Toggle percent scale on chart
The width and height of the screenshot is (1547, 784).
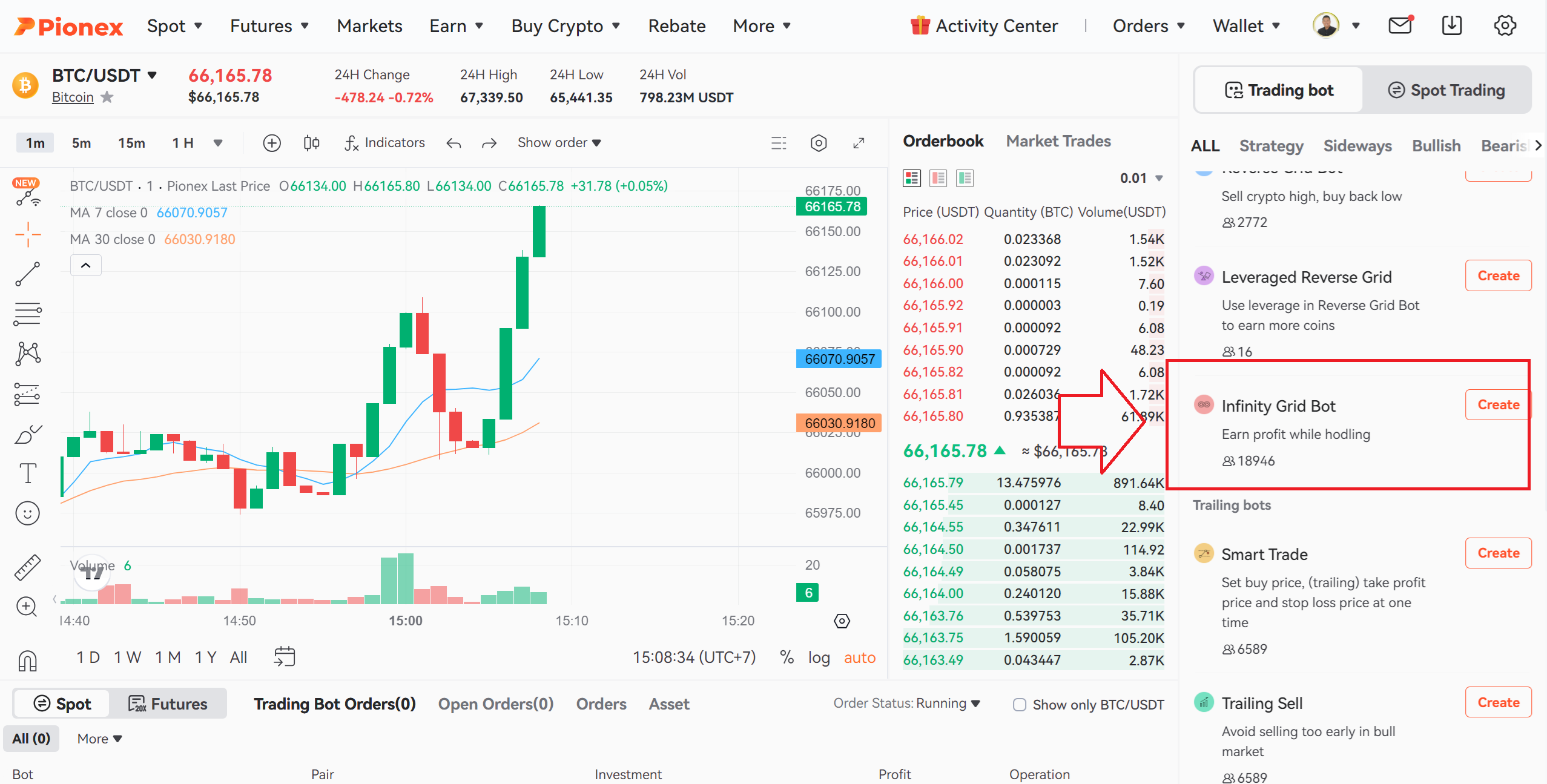787,657
